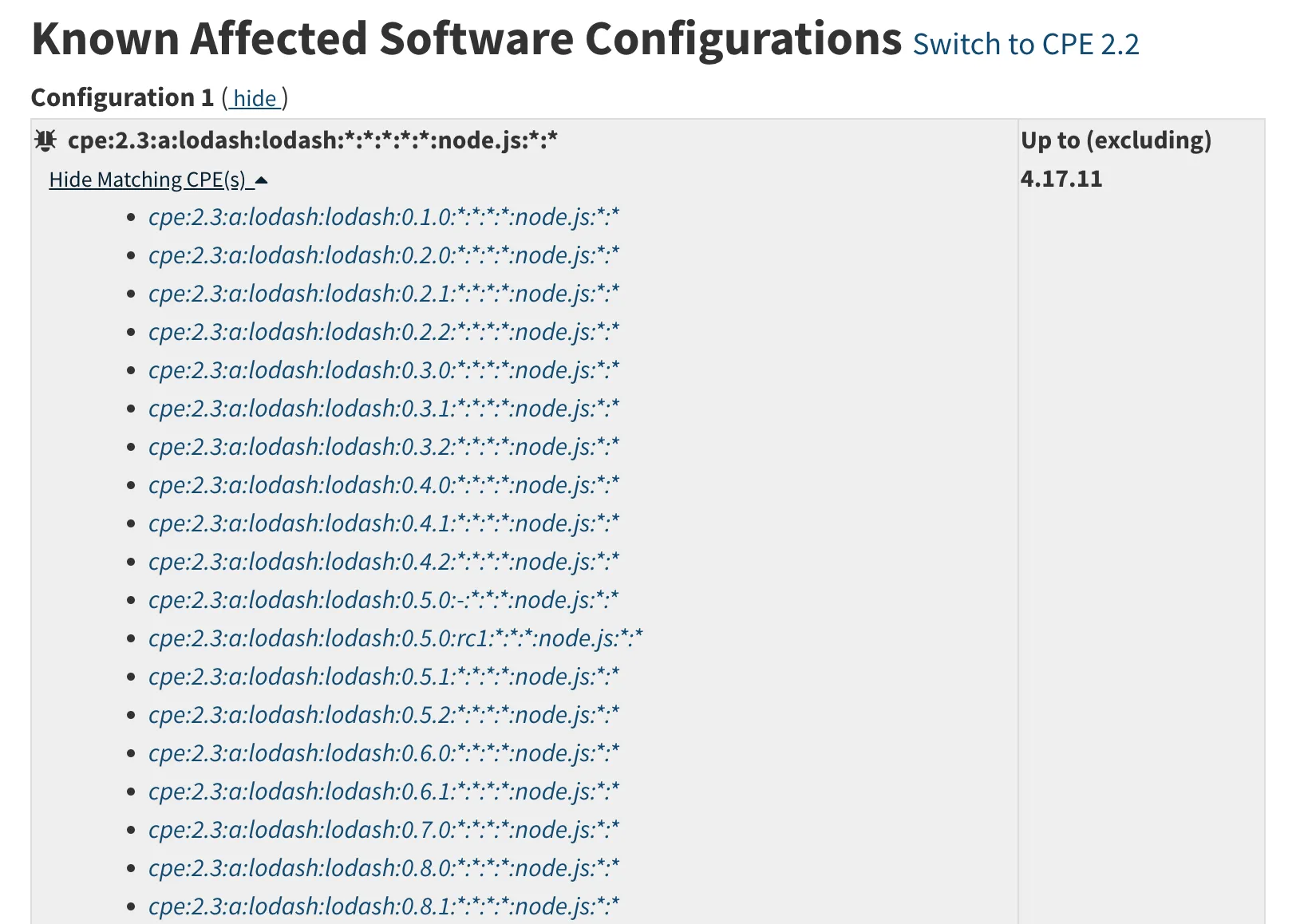Image resolution: width=1296 pixels, height=924 pixels.
Task: Open the lodash 0.3.0 CPE entry
Action: pos(384,370)
